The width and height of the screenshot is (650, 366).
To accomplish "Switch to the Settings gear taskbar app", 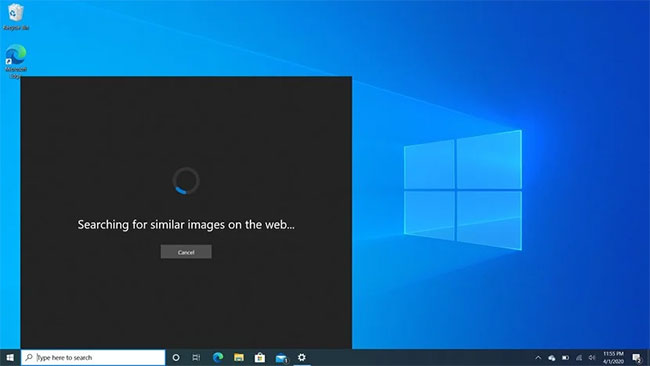I will [302, 357].
